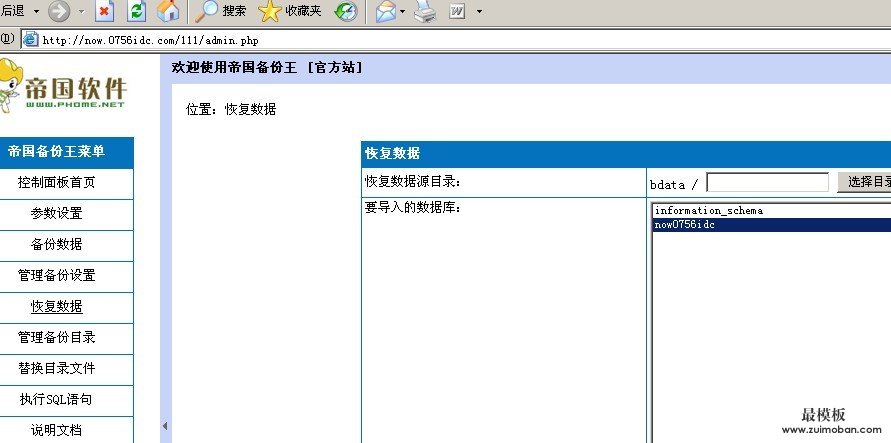Expand the Forward history dropdown arrow

tap(81, 11)
